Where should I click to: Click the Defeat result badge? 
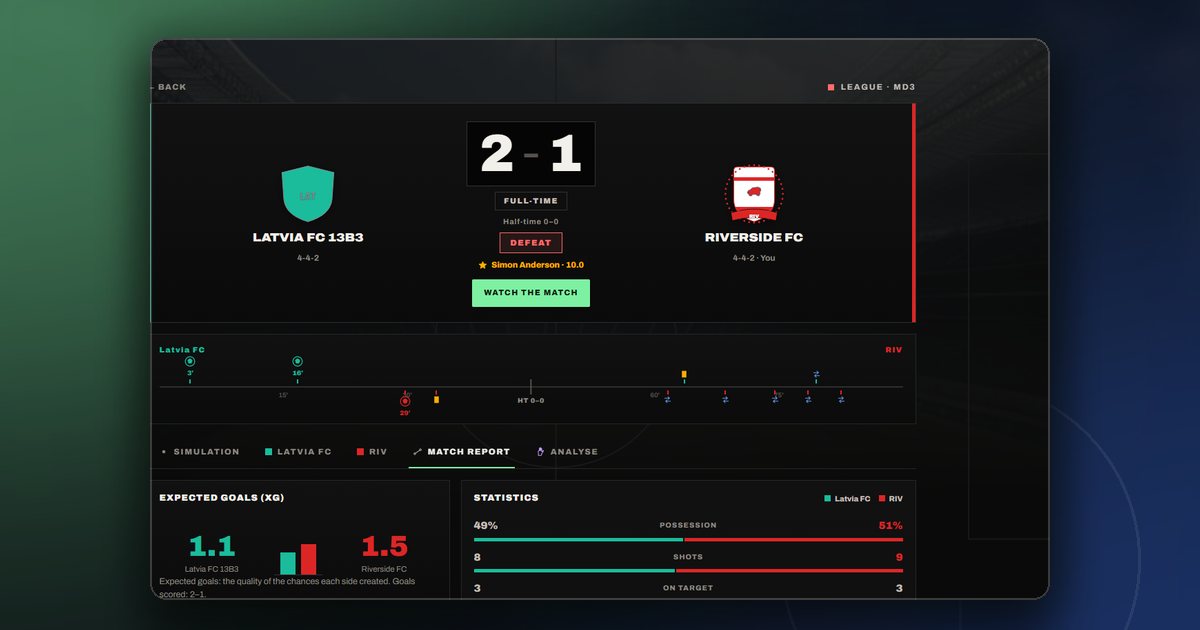(x=531, y=243)
